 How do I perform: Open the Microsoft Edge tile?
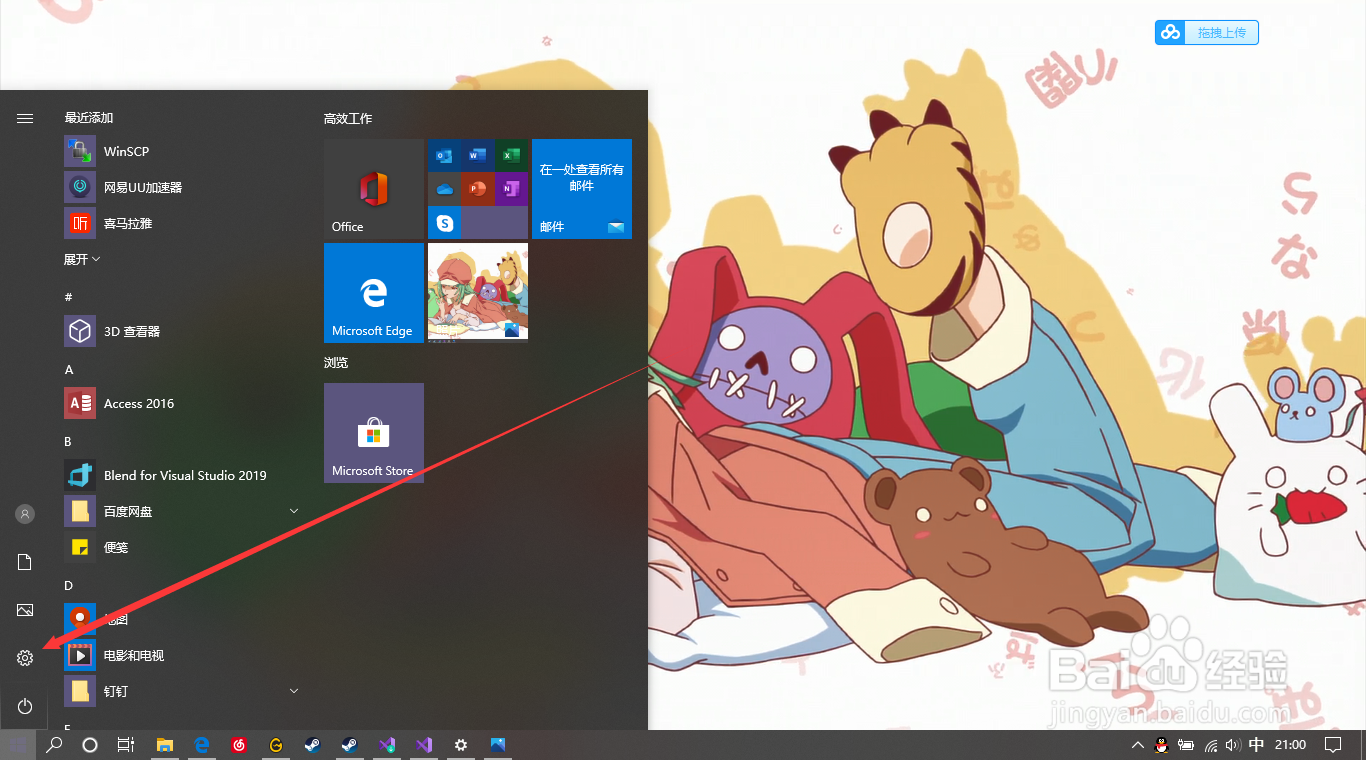point(374,292)
